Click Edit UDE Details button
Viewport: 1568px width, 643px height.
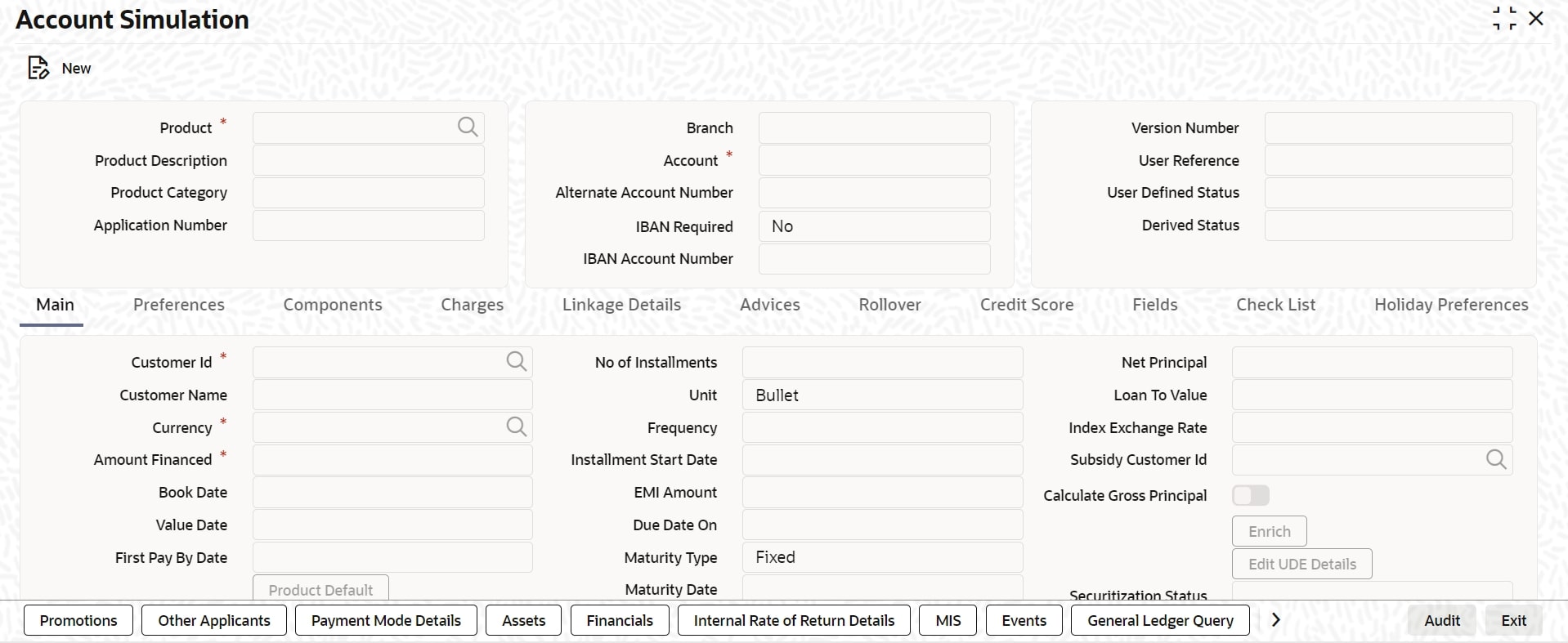tap(1302, 564)
